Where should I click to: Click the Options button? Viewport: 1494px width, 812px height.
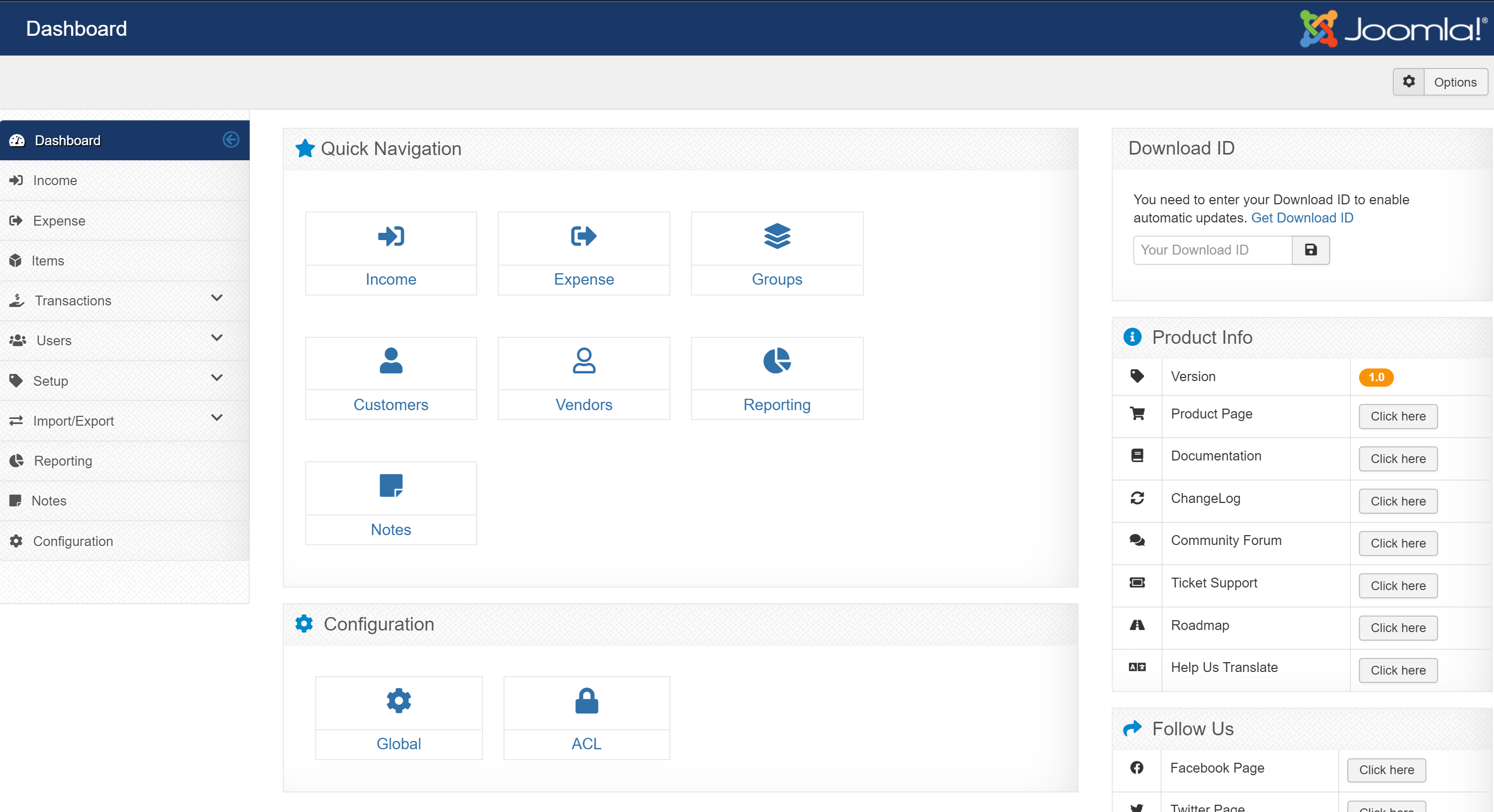pos(1441,82)
